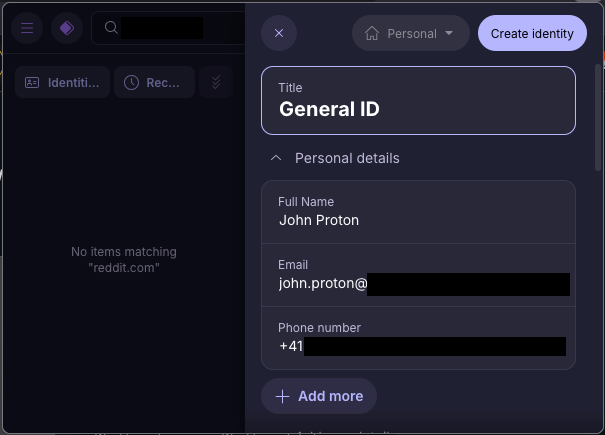The width and height of the screenshot is (605, 435).
Task: Open the Personal vault dropdown
Action: click(x=411, y=33)
